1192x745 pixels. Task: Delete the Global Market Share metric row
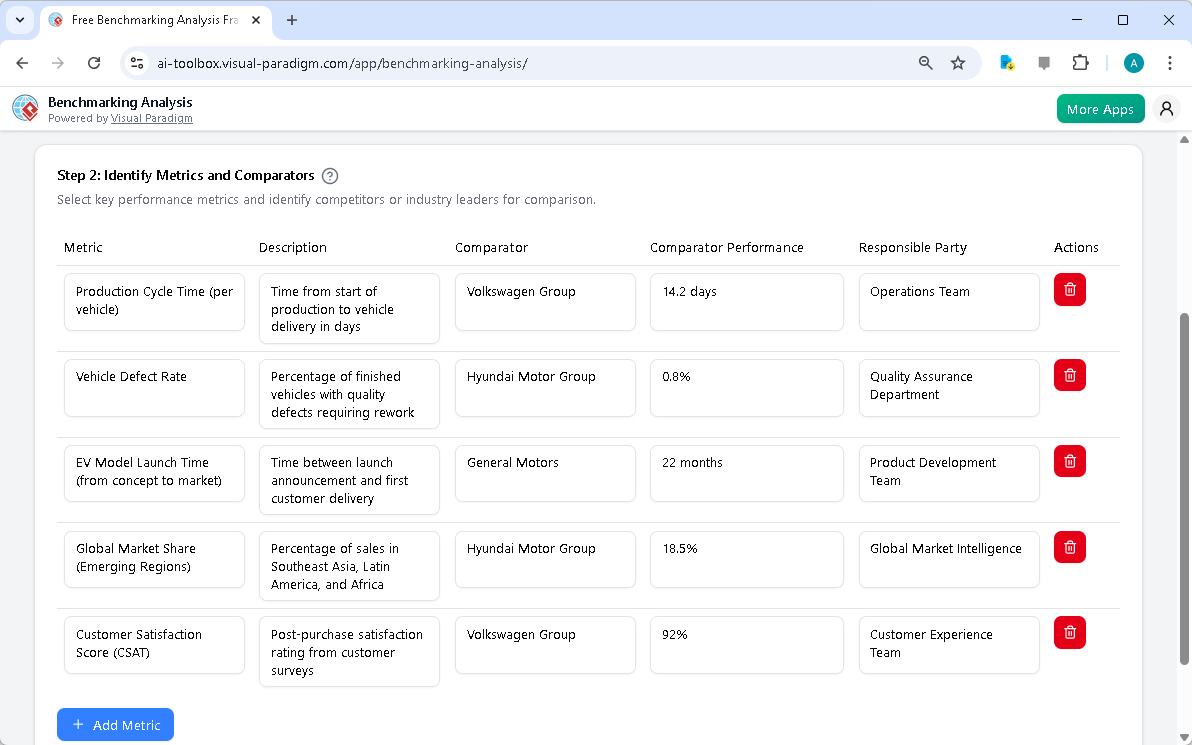(1069, 547)
